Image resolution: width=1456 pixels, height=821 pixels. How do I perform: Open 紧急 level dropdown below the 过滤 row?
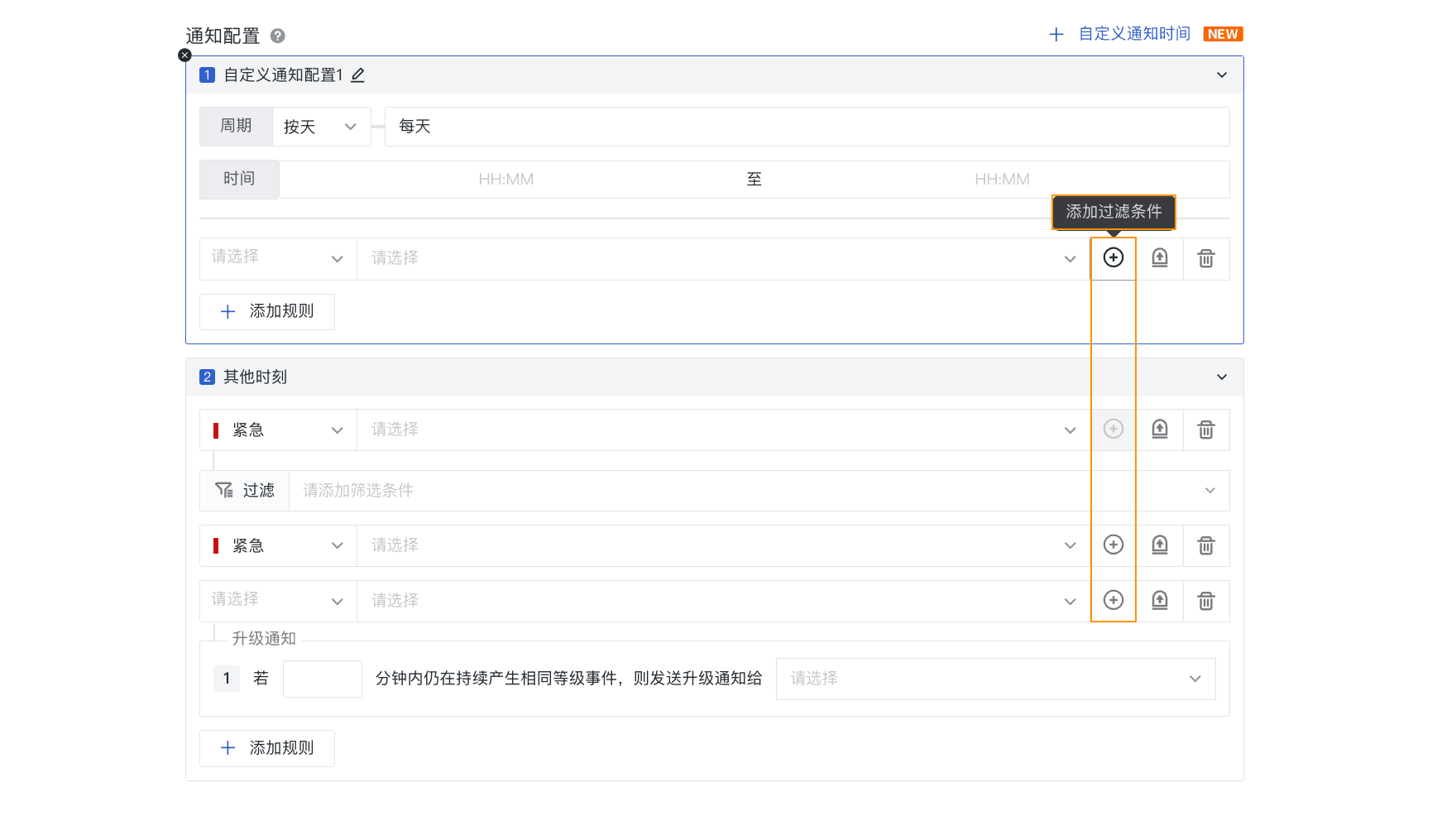coord(278,545)
